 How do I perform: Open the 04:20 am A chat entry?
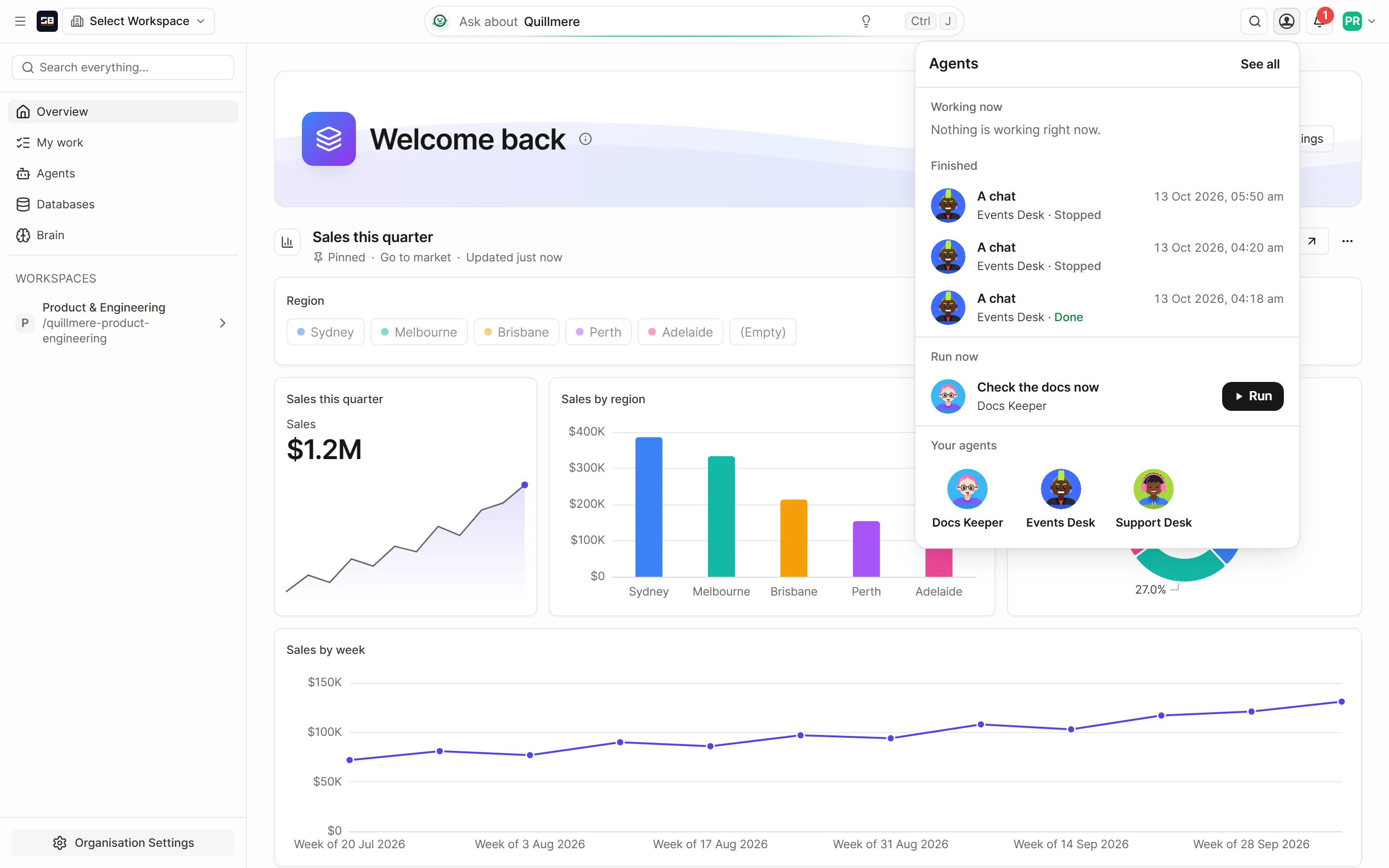tap(1107, 257)
